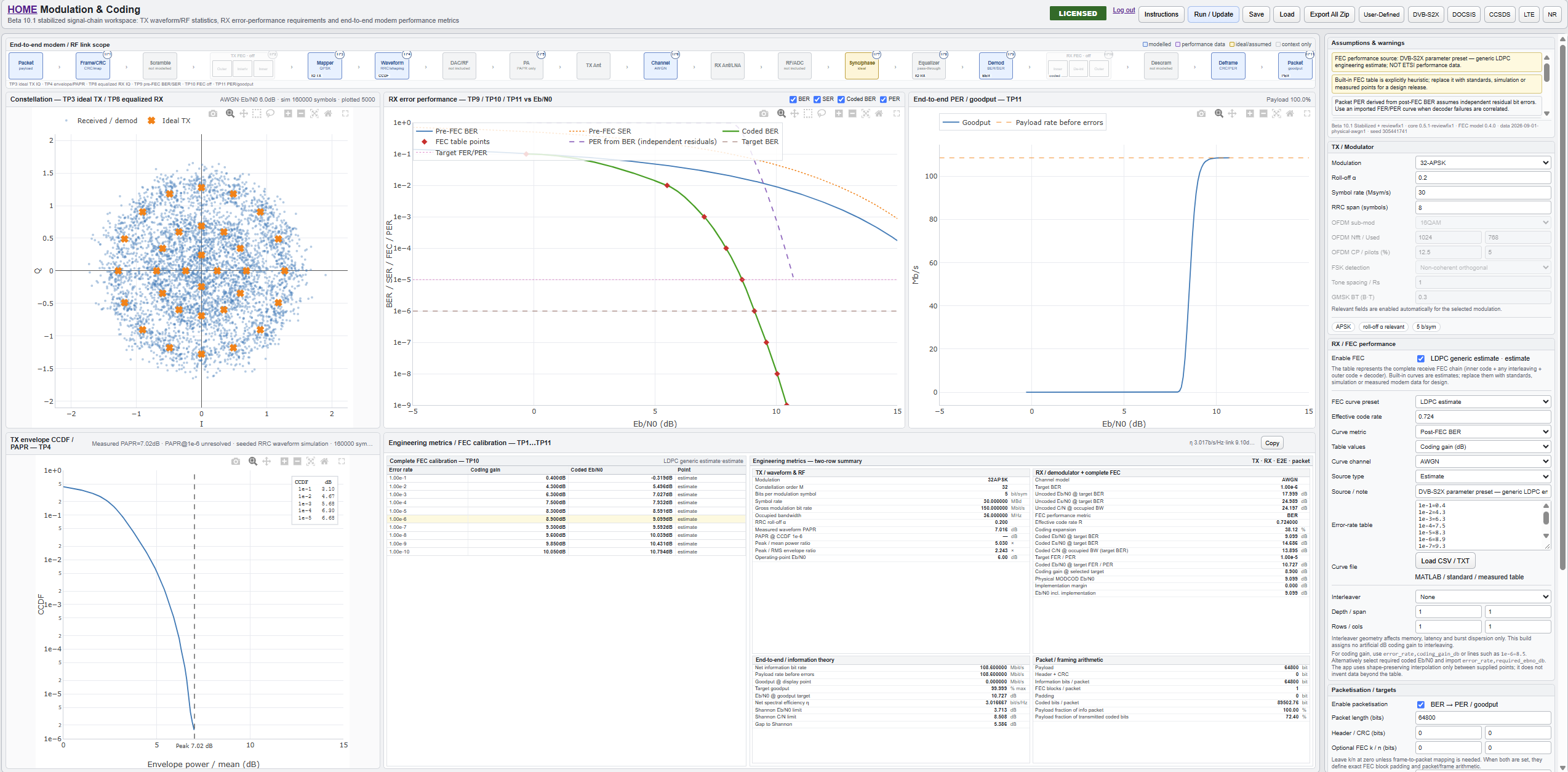The height and width of the screenshot is (772, 1568).
Task: Open FSK detection dropdown
Action: point(1483,267)
